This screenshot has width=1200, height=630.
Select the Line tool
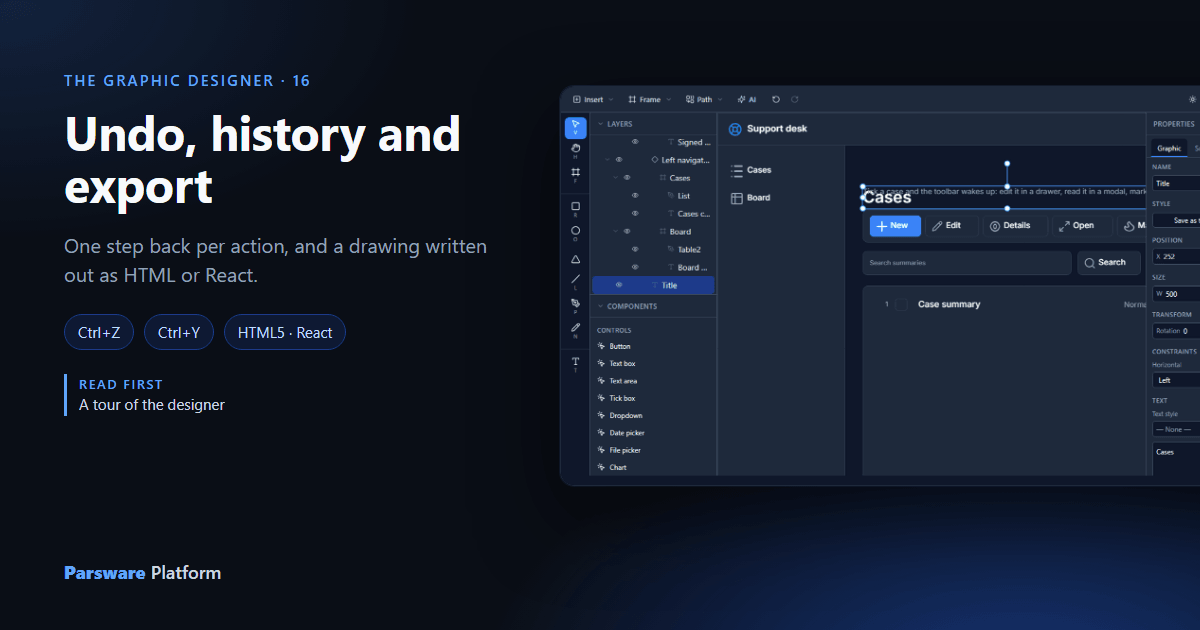pos(575,281)
